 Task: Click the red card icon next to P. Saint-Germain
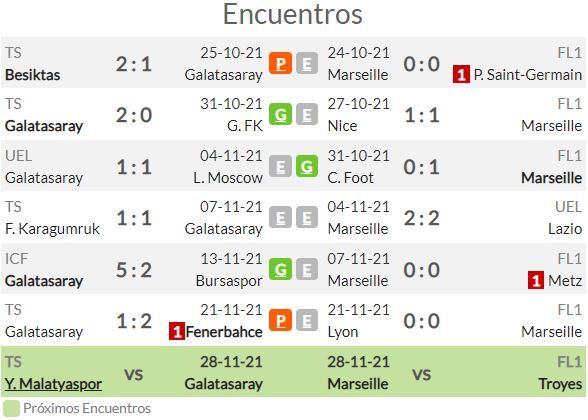pos(461,74)
